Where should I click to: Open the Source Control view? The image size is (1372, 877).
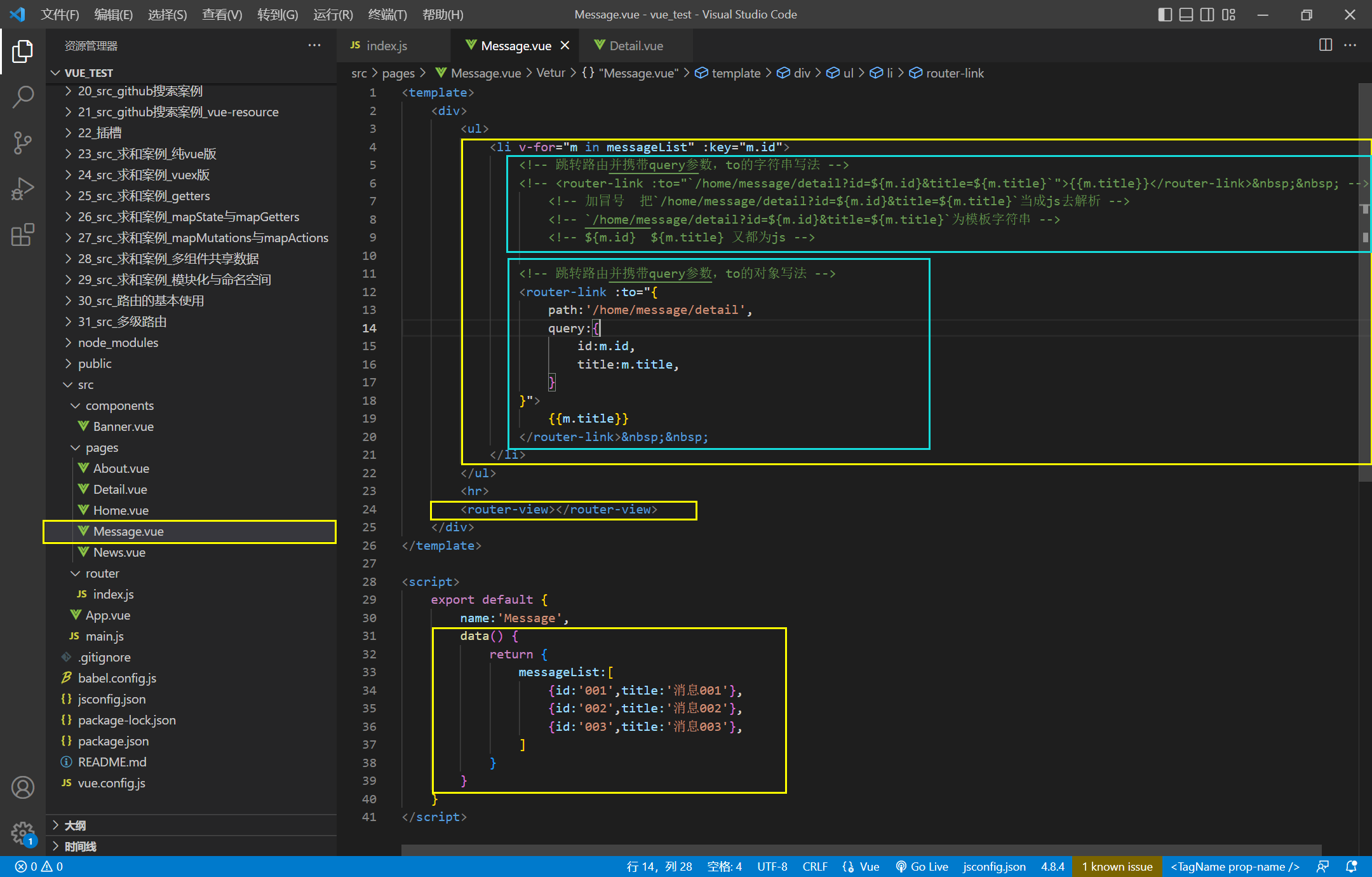click(x=23, y=143)
